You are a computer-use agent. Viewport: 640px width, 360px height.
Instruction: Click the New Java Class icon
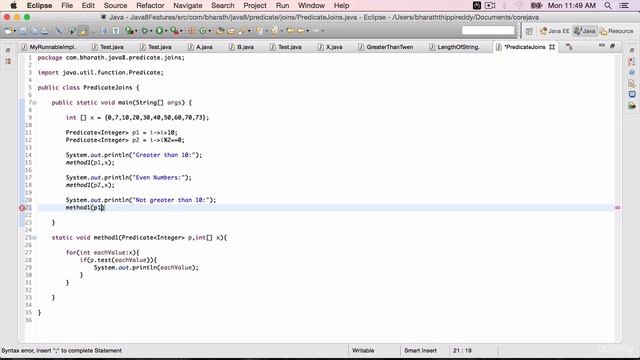[x=203, y=31]
